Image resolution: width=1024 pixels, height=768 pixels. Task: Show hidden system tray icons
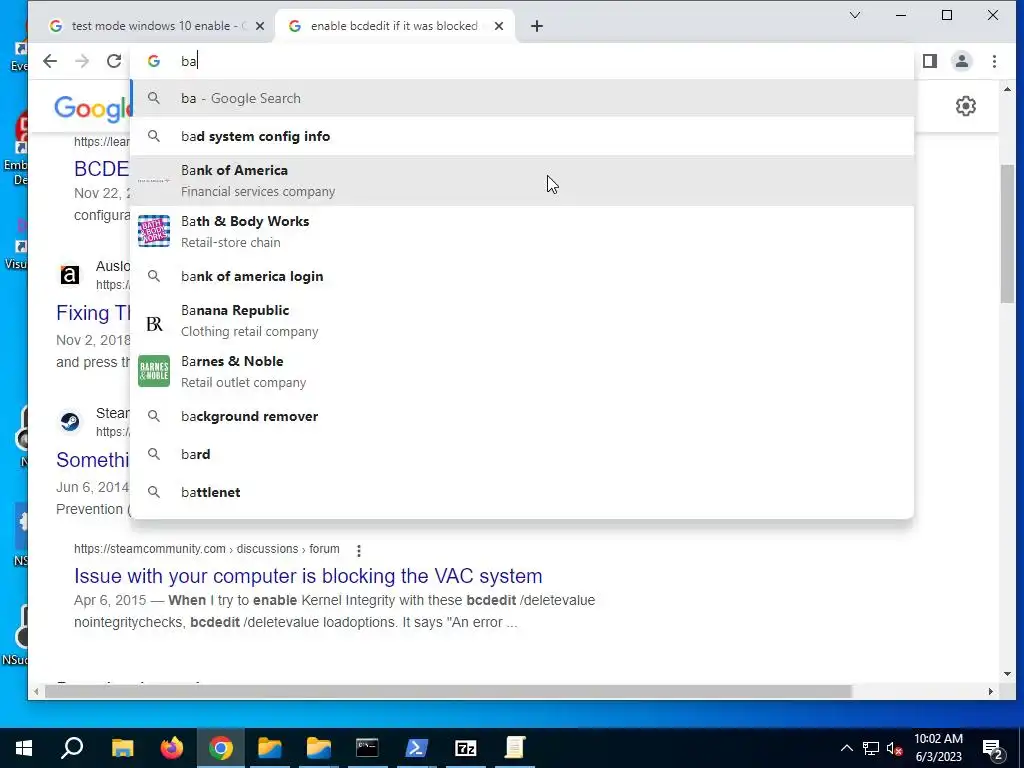846,748
